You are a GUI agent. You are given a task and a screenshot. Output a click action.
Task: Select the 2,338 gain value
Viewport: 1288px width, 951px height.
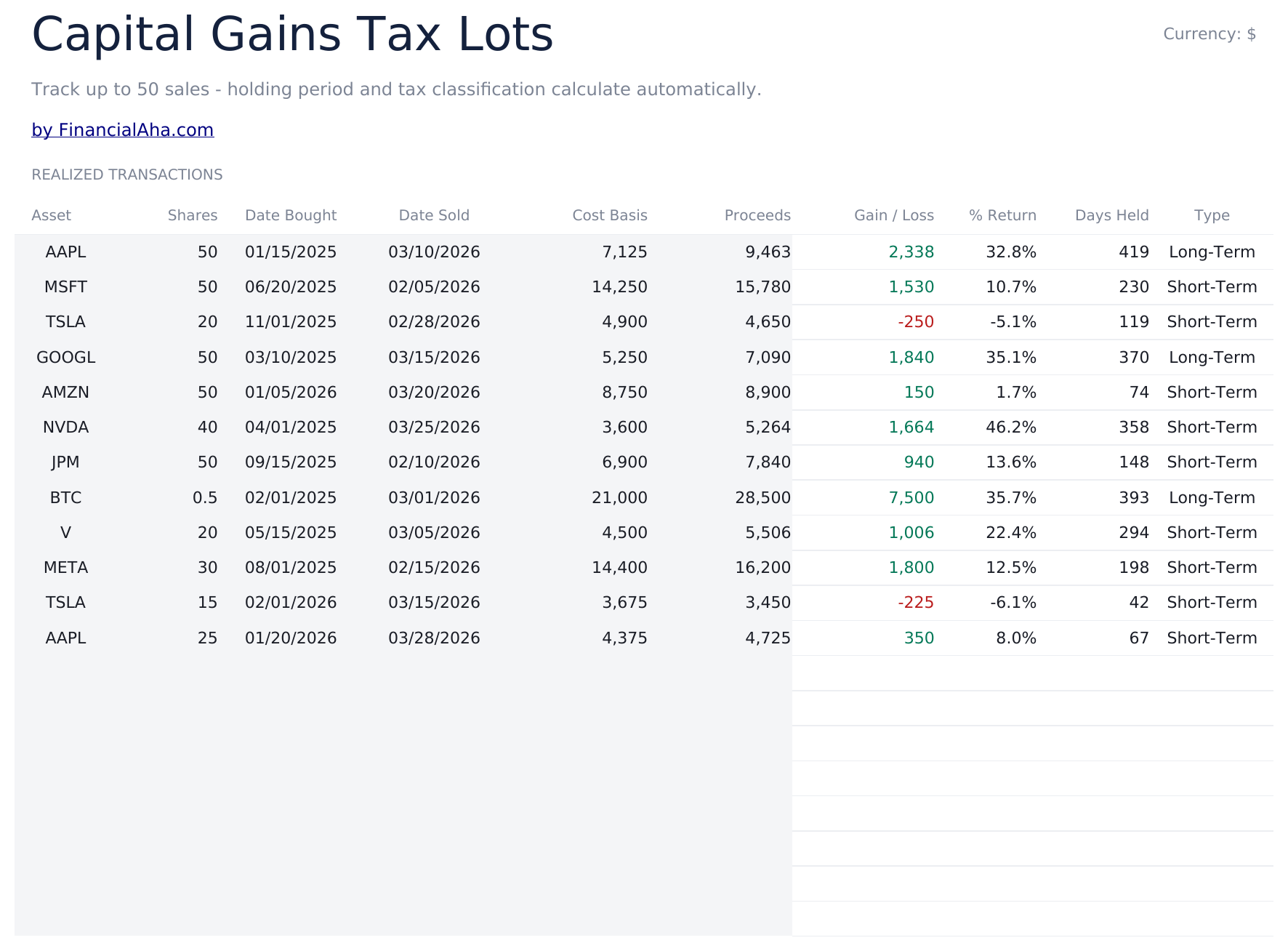[x=911, y=252]
